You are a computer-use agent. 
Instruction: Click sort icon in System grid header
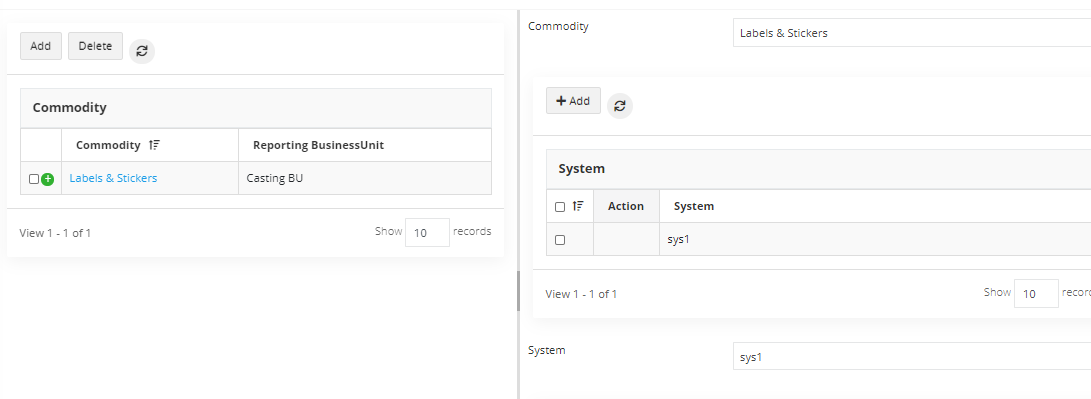pos(578,206)
